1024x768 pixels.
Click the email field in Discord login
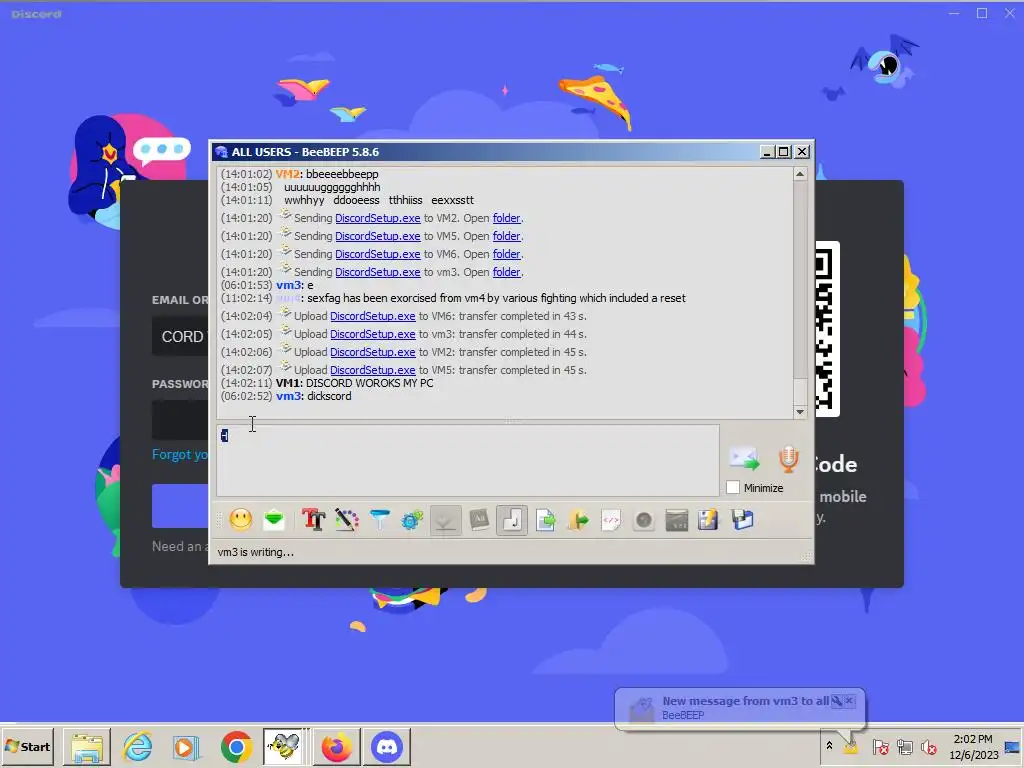180,336
